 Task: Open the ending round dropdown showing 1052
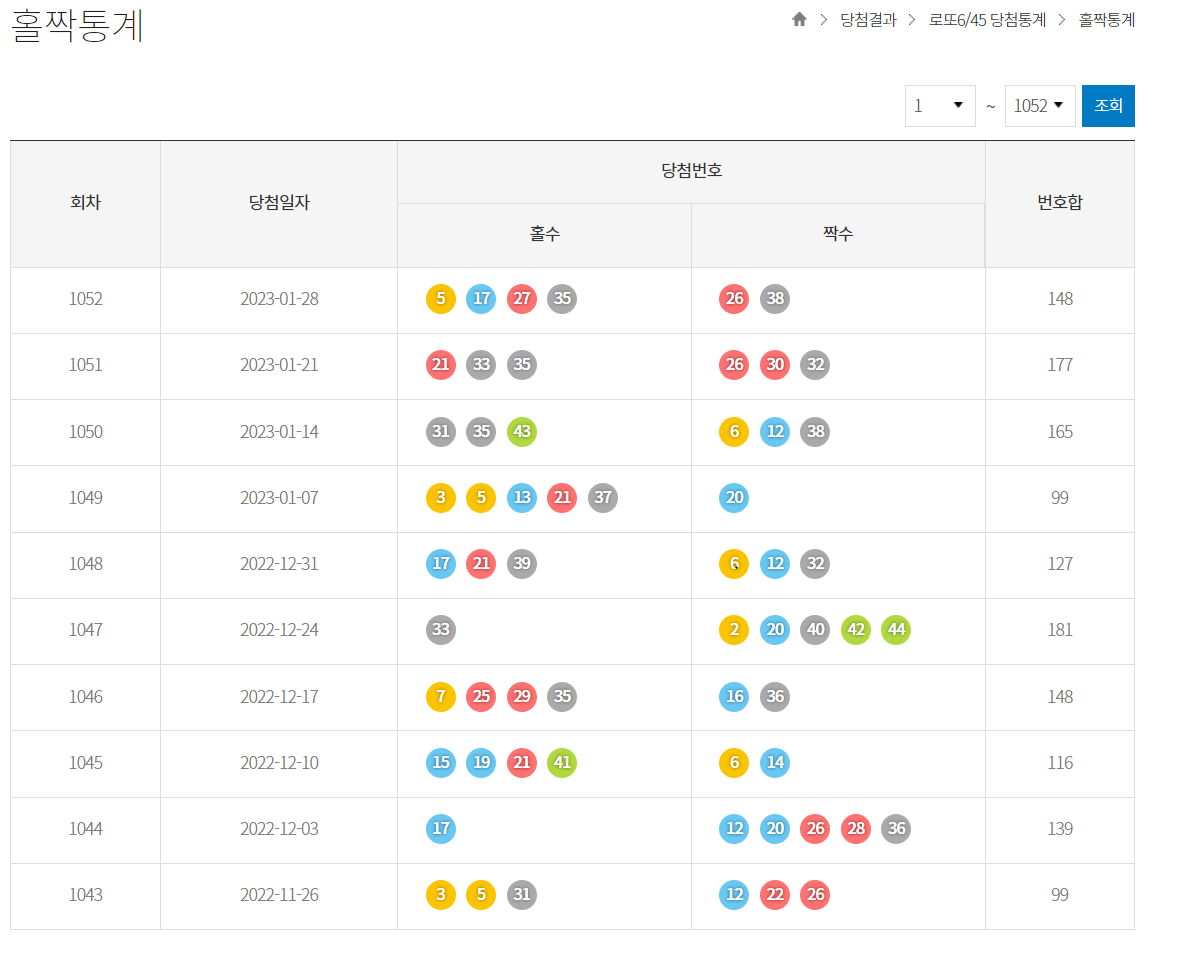[x=1040, y=105]
